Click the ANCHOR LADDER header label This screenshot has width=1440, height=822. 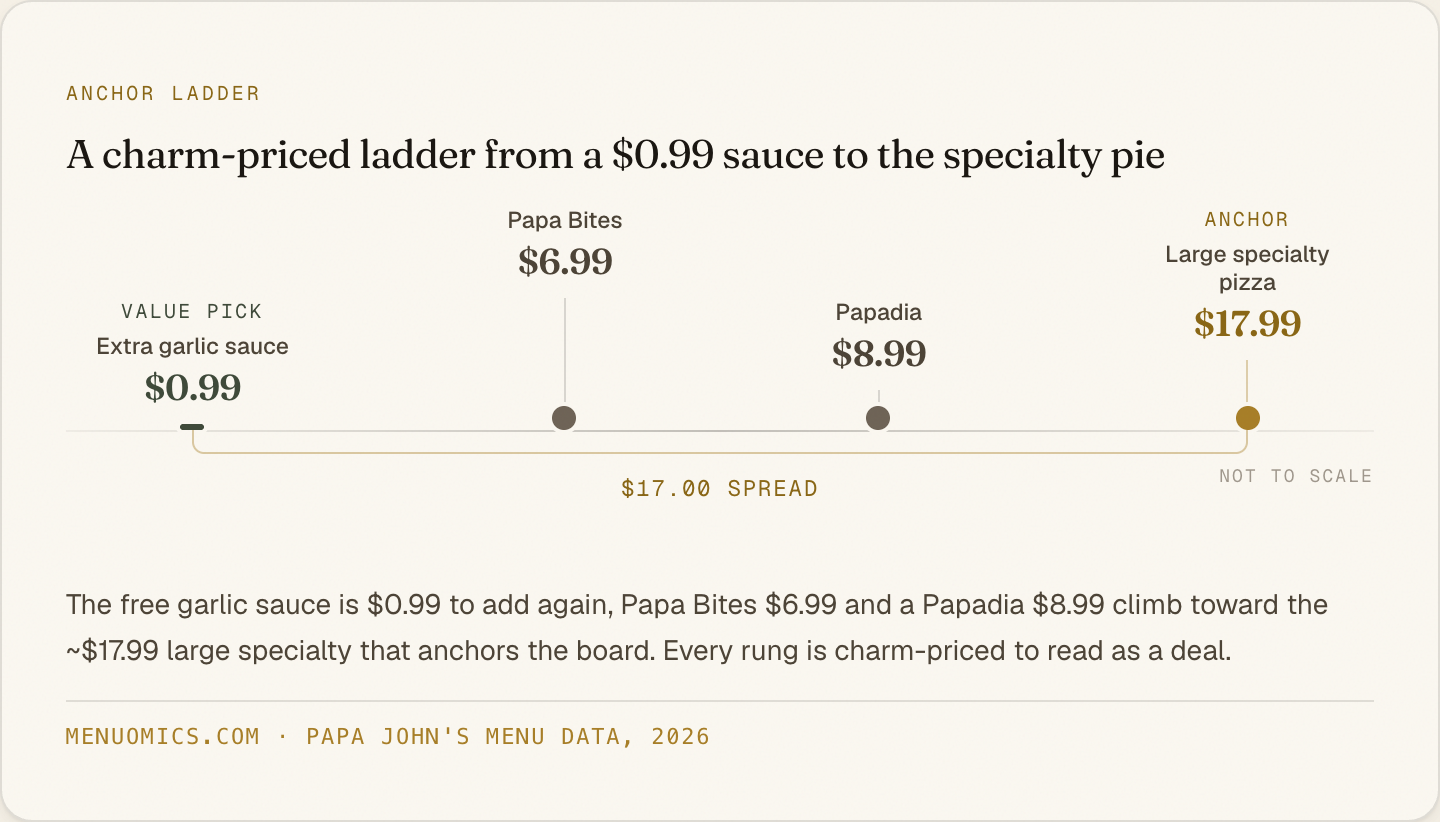click(x=163, y=94)
